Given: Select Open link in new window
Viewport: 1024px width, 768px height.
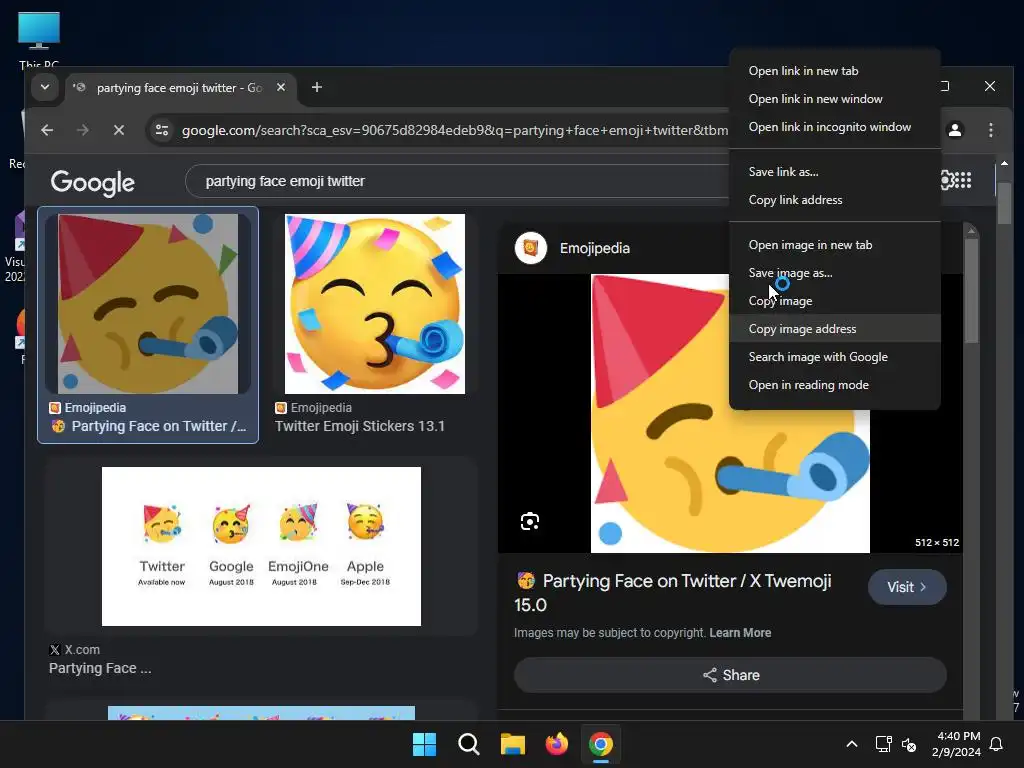Looking at the screenshot, I should click(x=815, y=99).
